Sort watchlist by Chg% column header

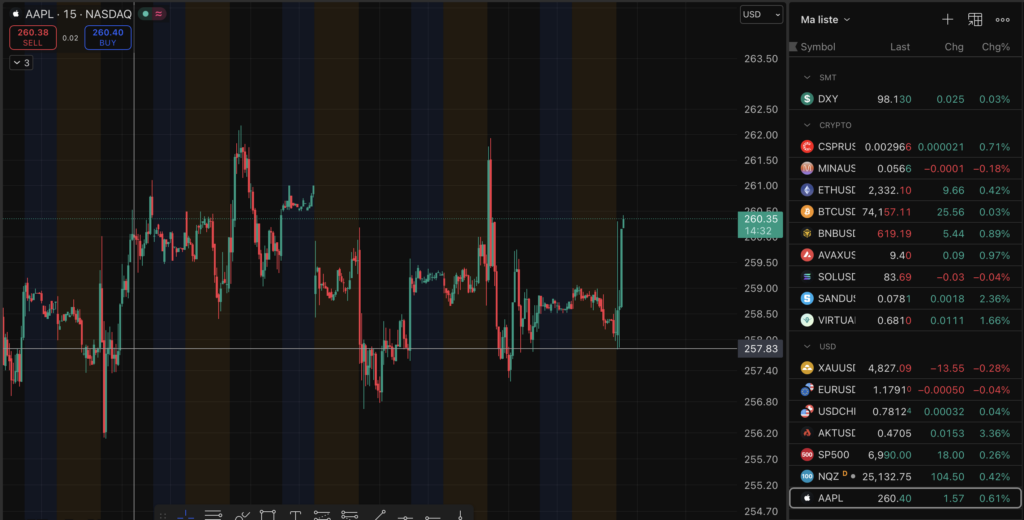[996, 47]
